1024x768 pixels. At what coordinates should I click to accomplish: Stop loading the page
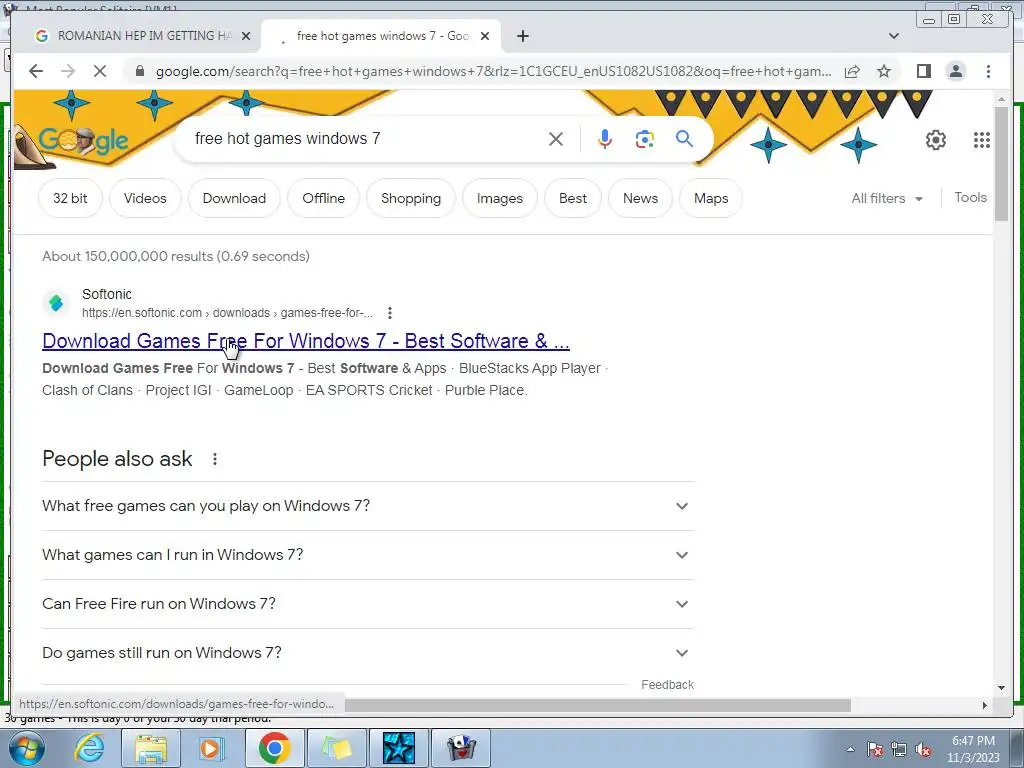[x=100, y=71]
